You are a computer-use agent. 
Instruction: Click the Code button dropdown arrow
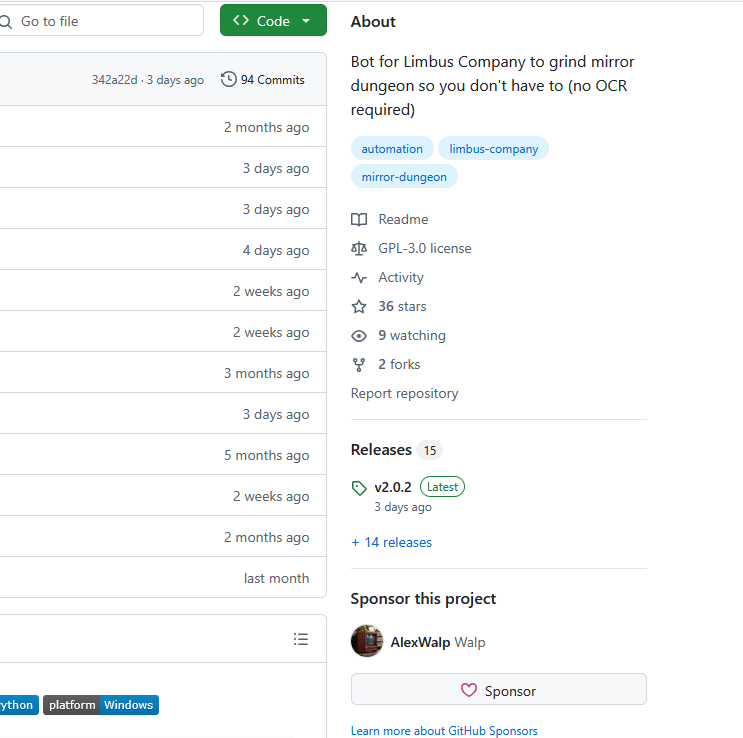pos(306,21)
